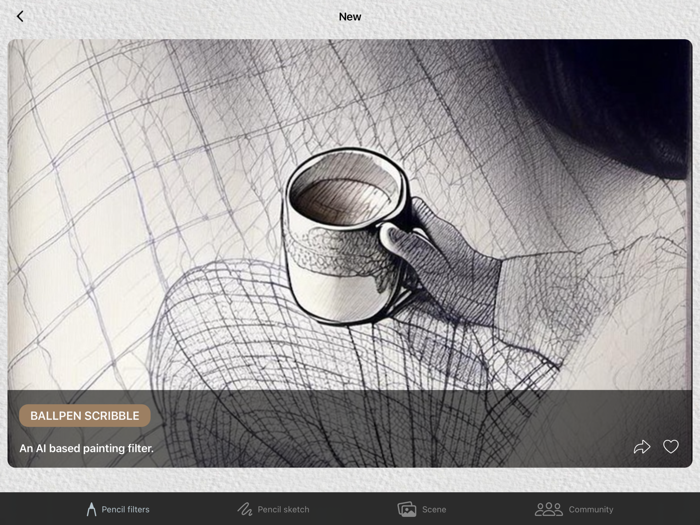This screenshot has height=525, width=700.
Task: Tap the Pencil filters pen icon
Action: (x=91, y=509)
